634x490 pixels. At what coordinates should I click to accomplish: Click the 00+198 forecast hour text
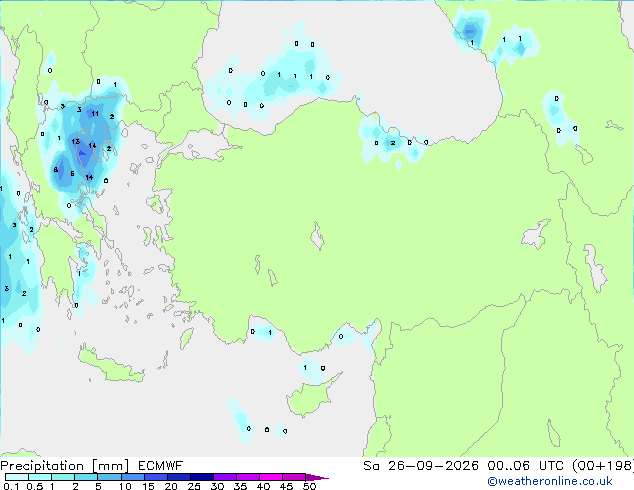coord(603,466)
